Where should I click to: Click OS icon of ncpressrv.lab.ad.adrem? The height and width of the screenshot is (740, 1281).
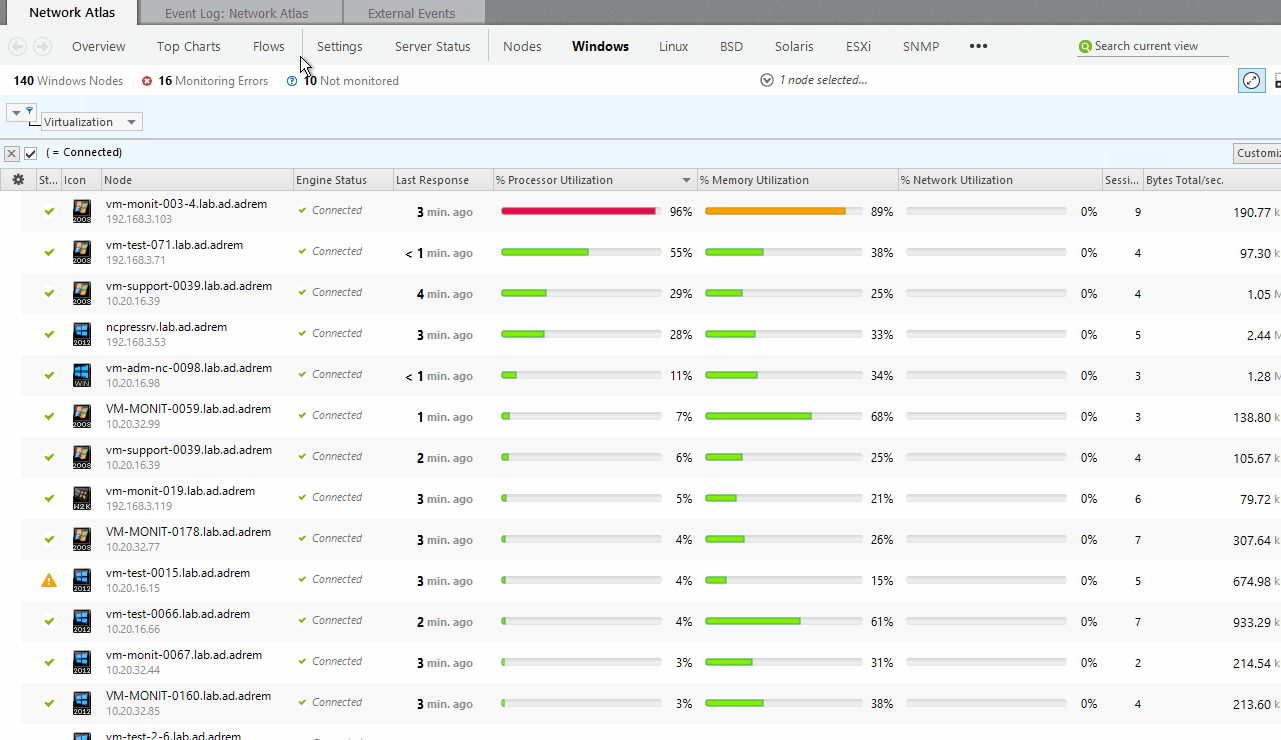point(82,334)
